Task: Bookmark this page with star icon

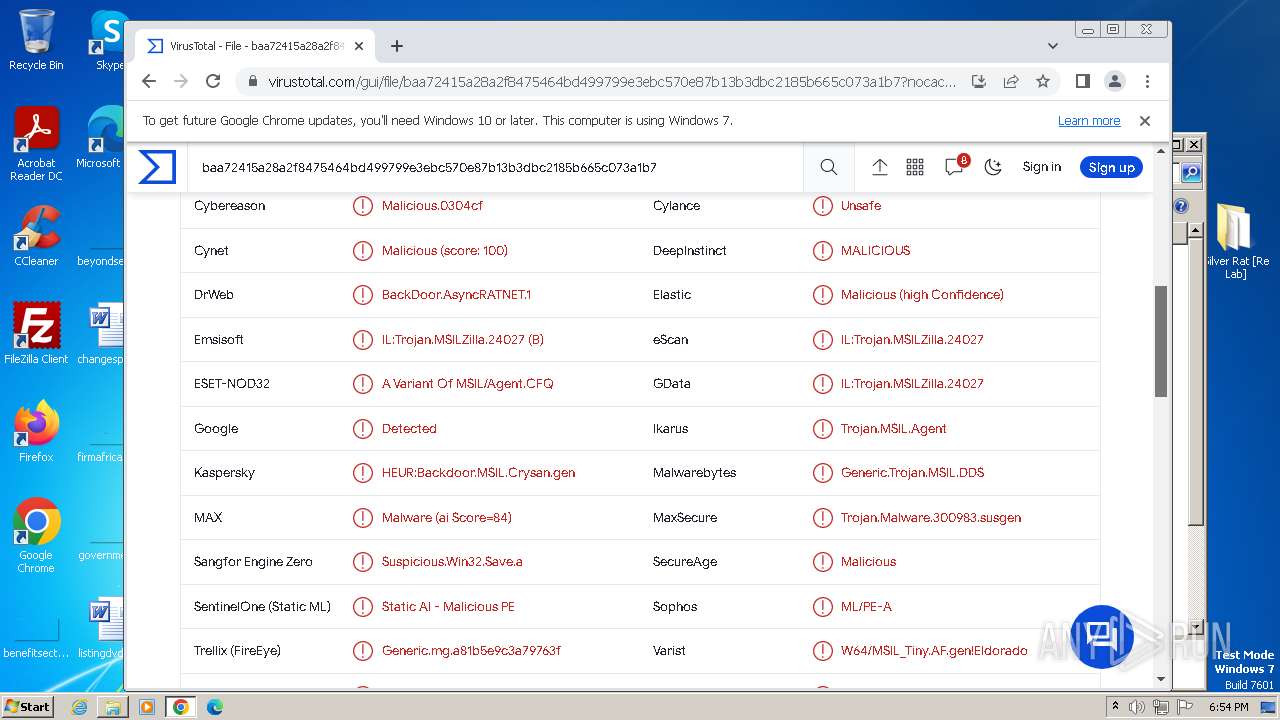Action: coord(1043,81)
